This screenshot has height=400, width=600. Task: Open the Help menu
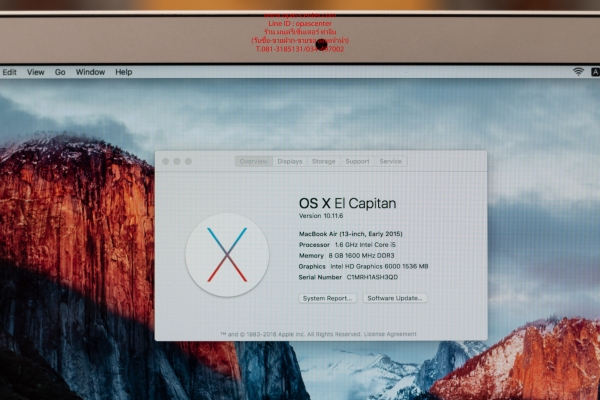[x=124, y=72]
